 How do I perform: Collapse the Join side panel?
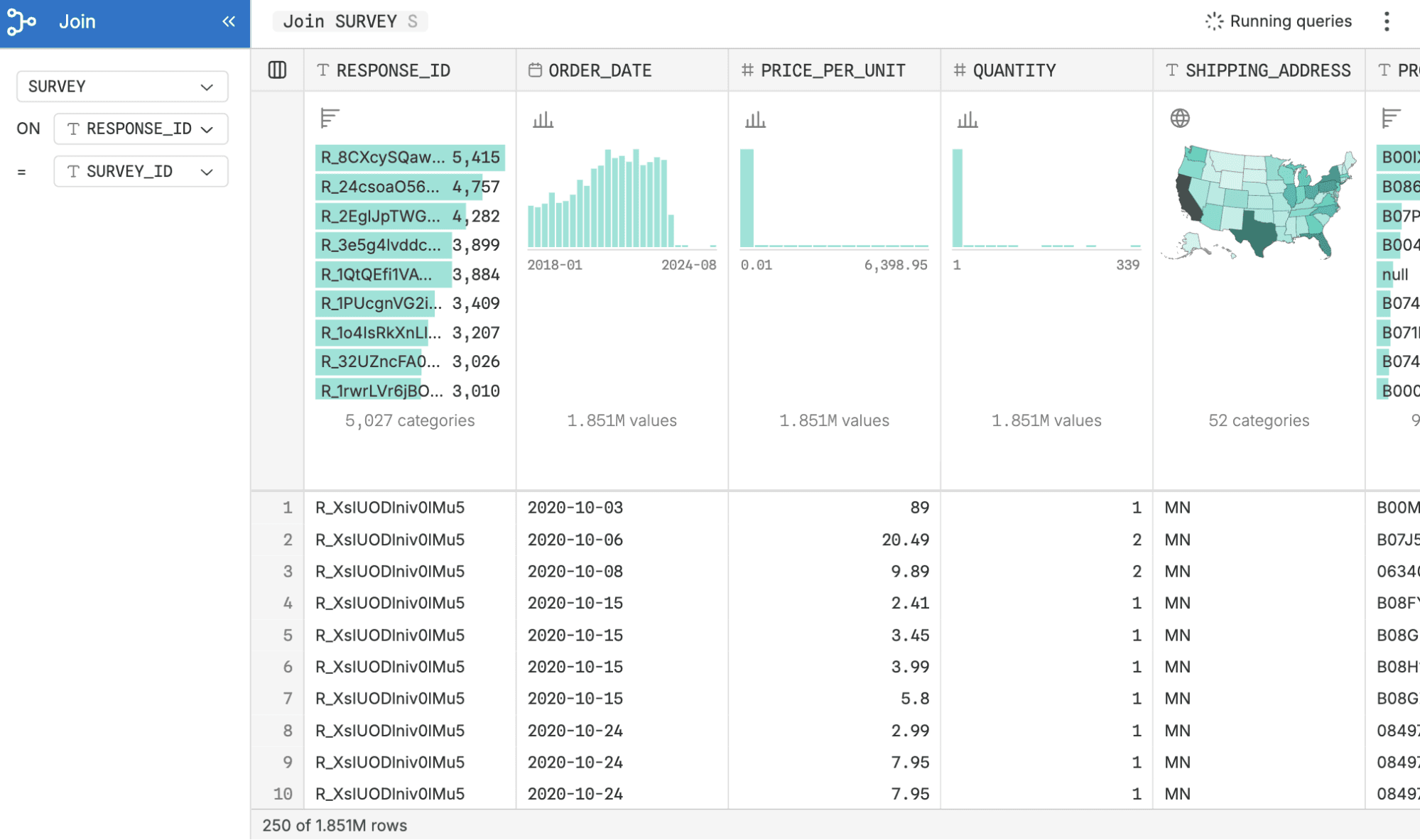[228, 21]
